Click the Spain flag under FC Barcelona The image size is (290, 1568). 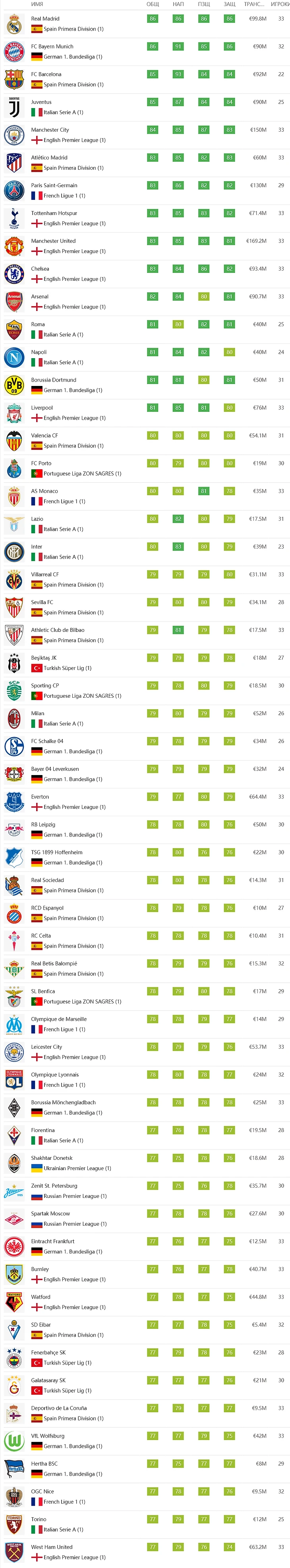[37, 84]
